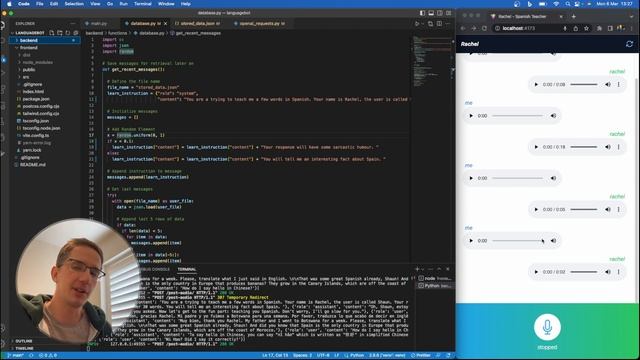
Task: Open a new browser tab
Action: [x=573, y=16]
